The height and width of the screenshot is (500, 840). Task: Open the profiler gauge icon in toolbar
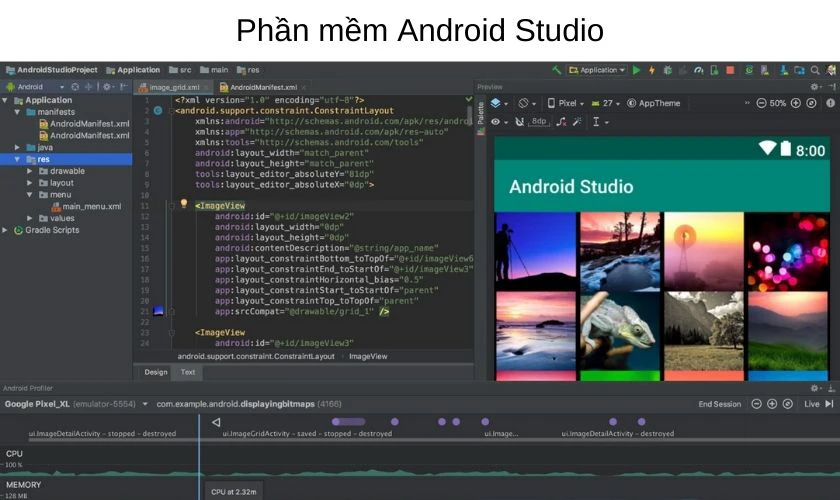click(x=699, y=70)
